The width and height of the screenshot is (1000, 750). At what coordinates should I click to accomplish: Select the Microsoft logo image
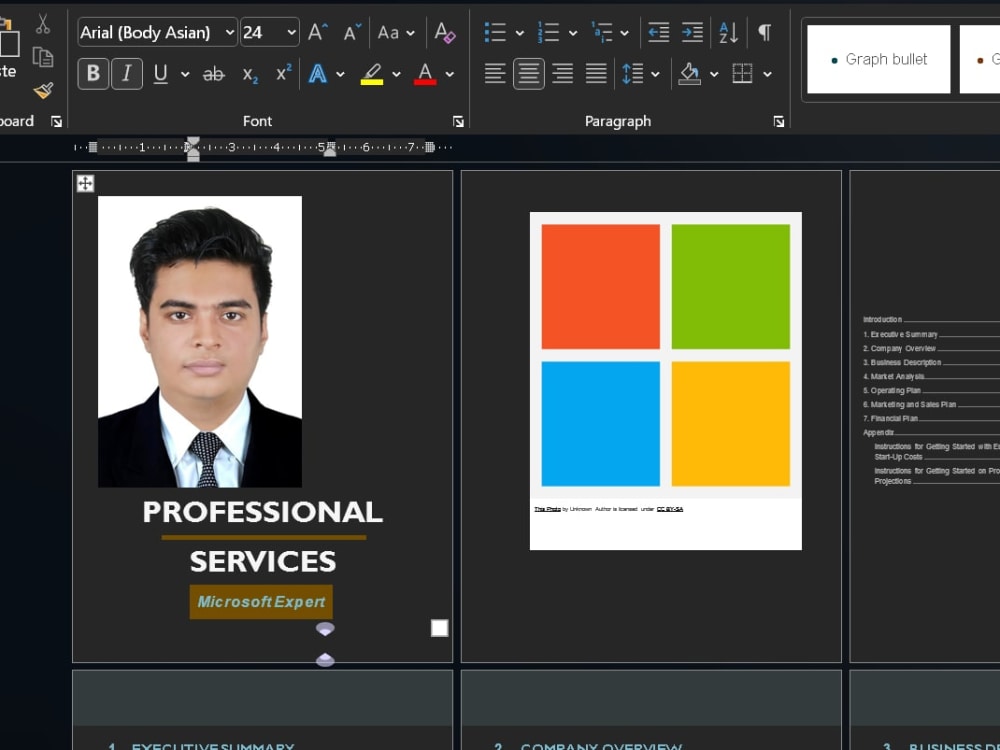[666, 355]
